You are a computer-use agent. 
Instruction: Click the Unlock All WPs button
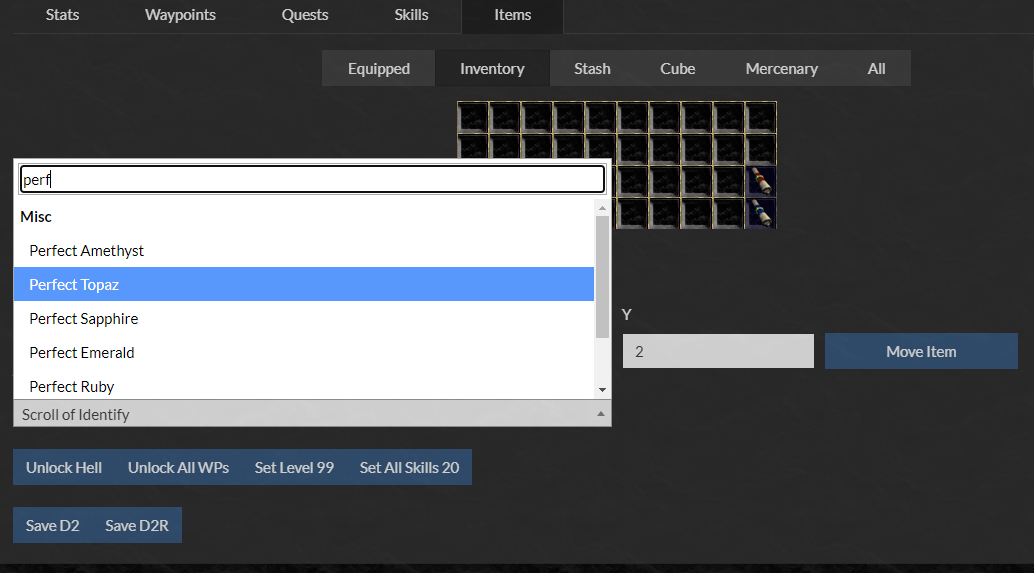point(178,467)
